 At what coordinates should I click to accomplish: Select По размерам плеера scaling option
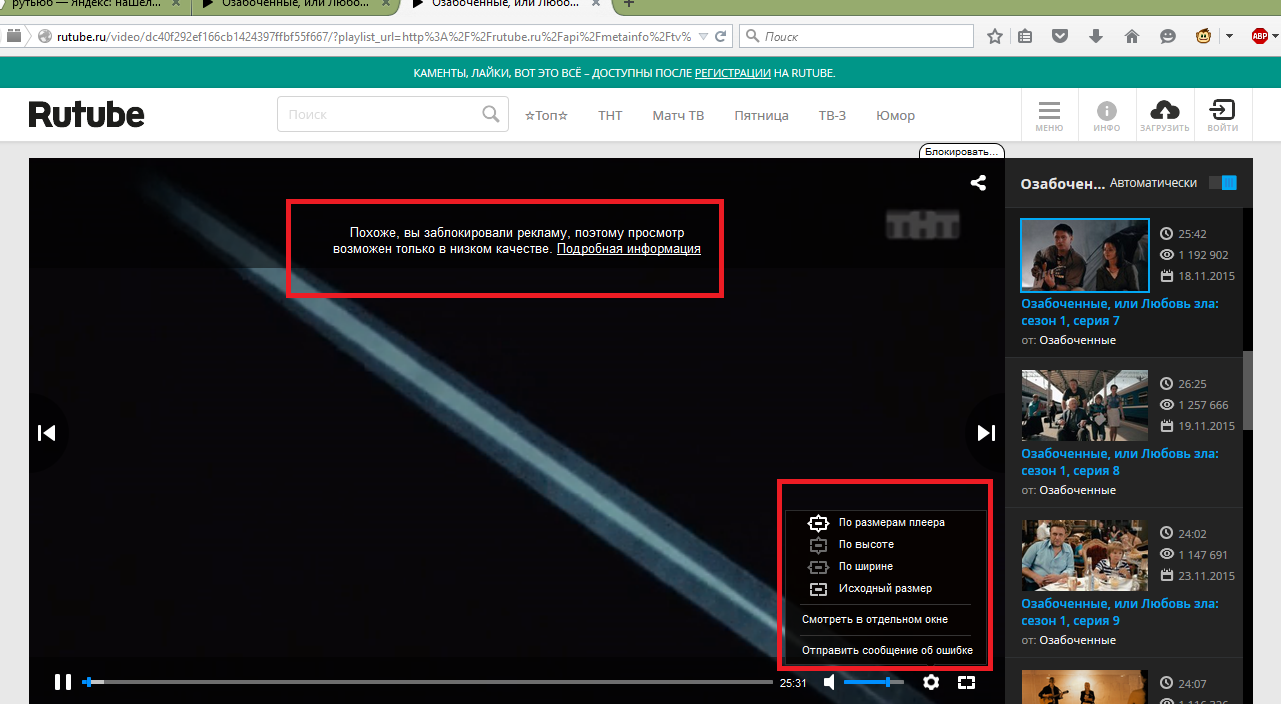(x=891, y=522)
